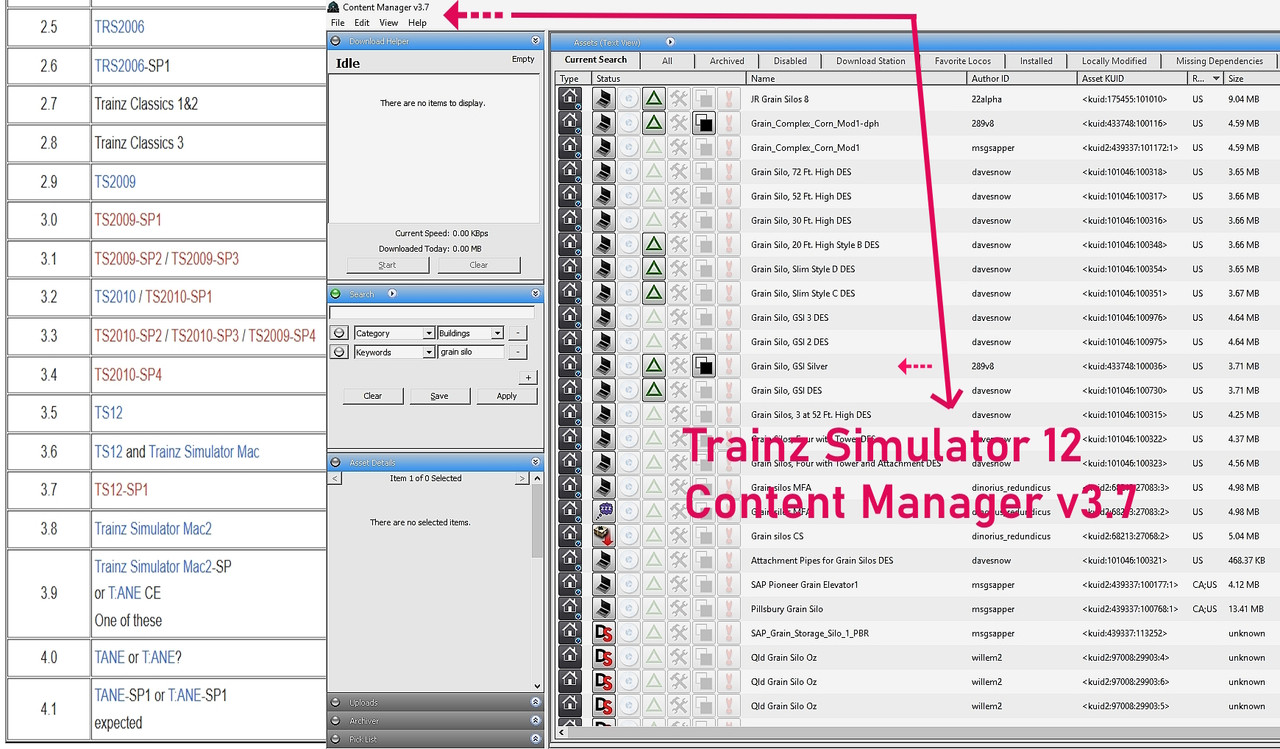This screenshot has width=1280, height=749.
Task: Open the Category filter dropdown
Action: pyautogui.click(x=428, y=333)
